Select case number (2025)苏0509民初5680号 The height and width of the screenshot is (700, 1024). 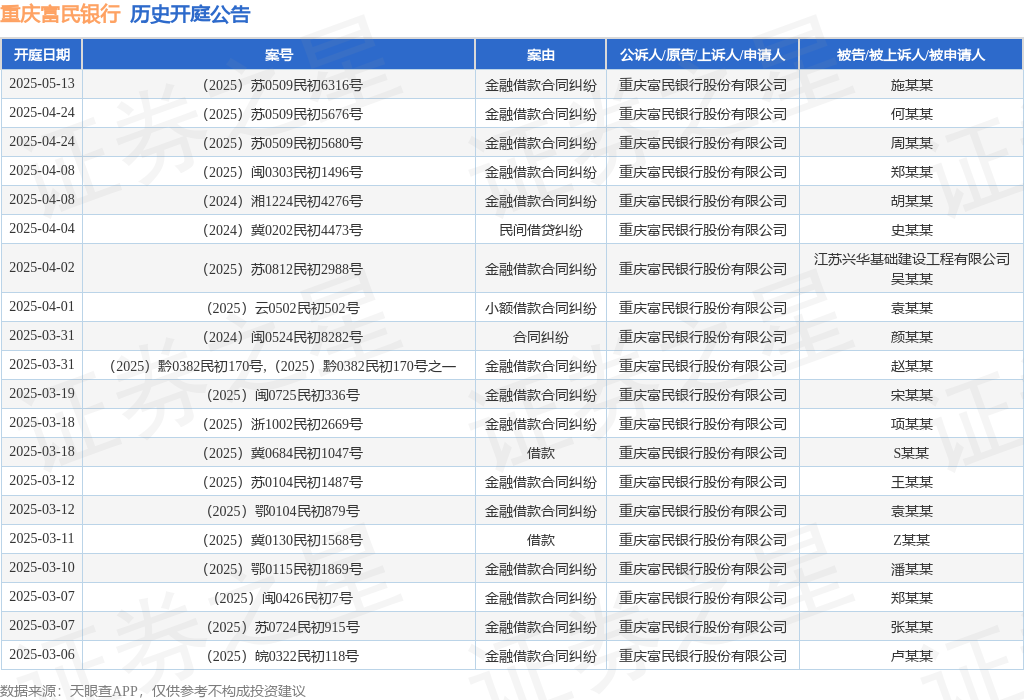(283, 143)
